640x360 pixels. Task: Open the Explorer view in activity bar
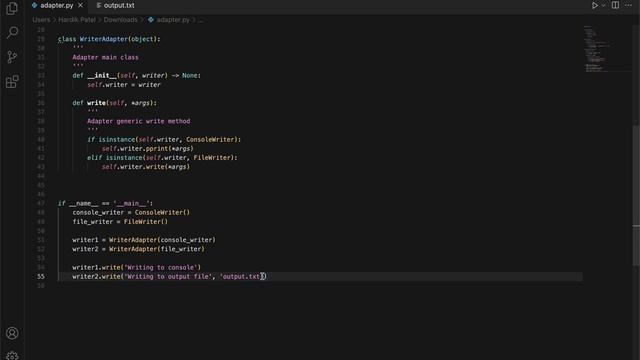(x=12, y=9)
